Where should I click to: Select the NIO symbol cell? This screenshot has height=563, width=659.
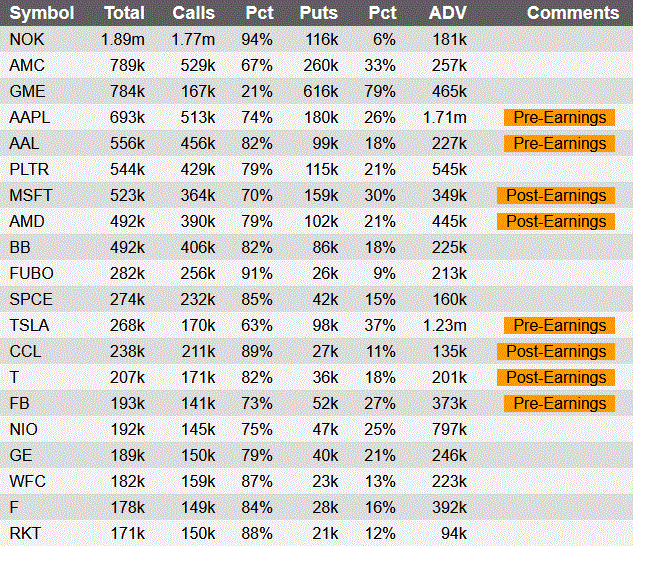[x=23, y=429]
